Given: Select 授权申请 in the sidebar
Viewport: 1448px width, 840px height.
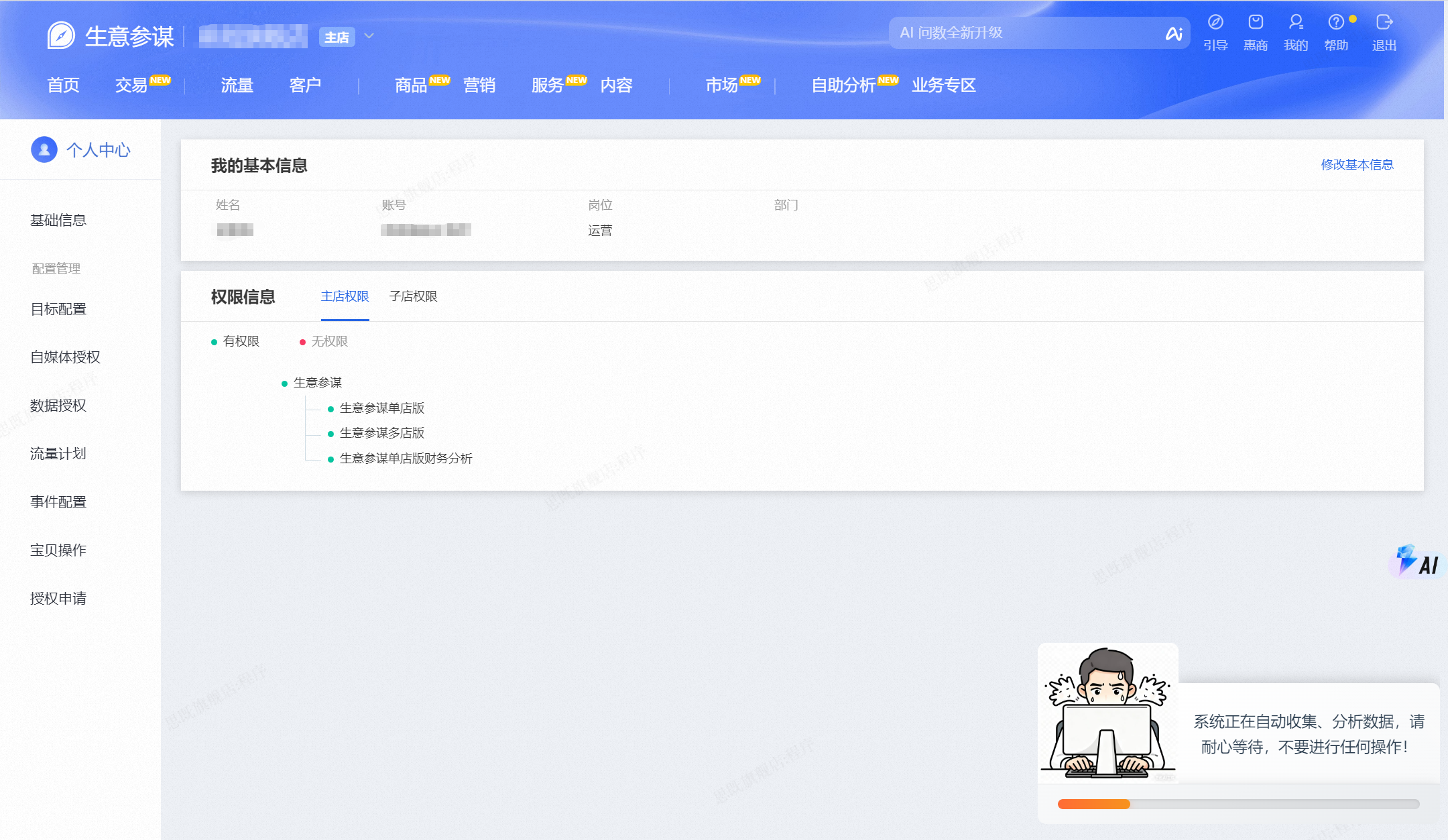Looking at the screenshot, I should tap(58, 598).
